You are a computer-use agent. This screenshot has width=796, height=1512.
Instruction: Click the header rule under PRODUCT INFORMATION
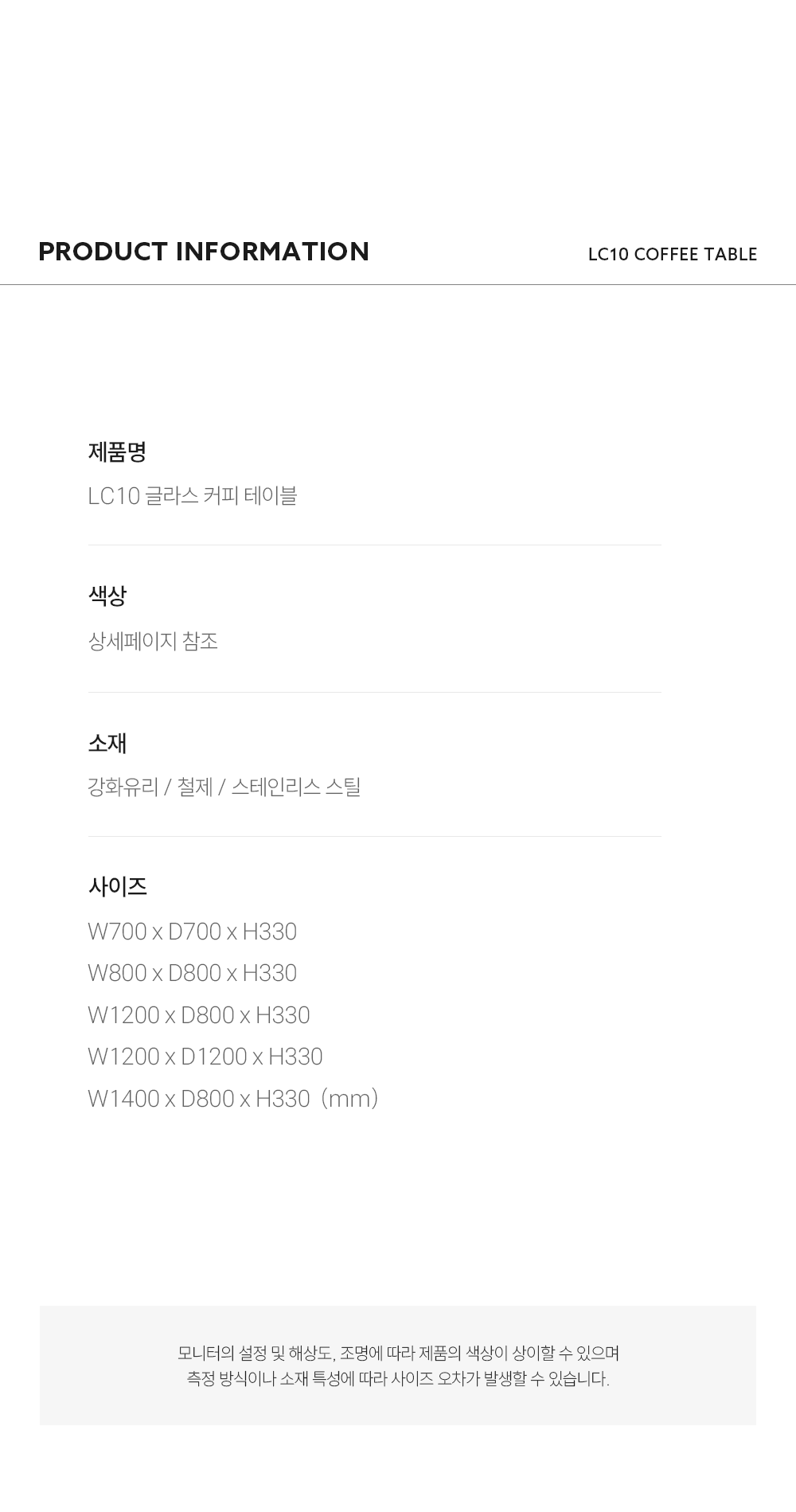pyautogui.click(x=398, y=284)
